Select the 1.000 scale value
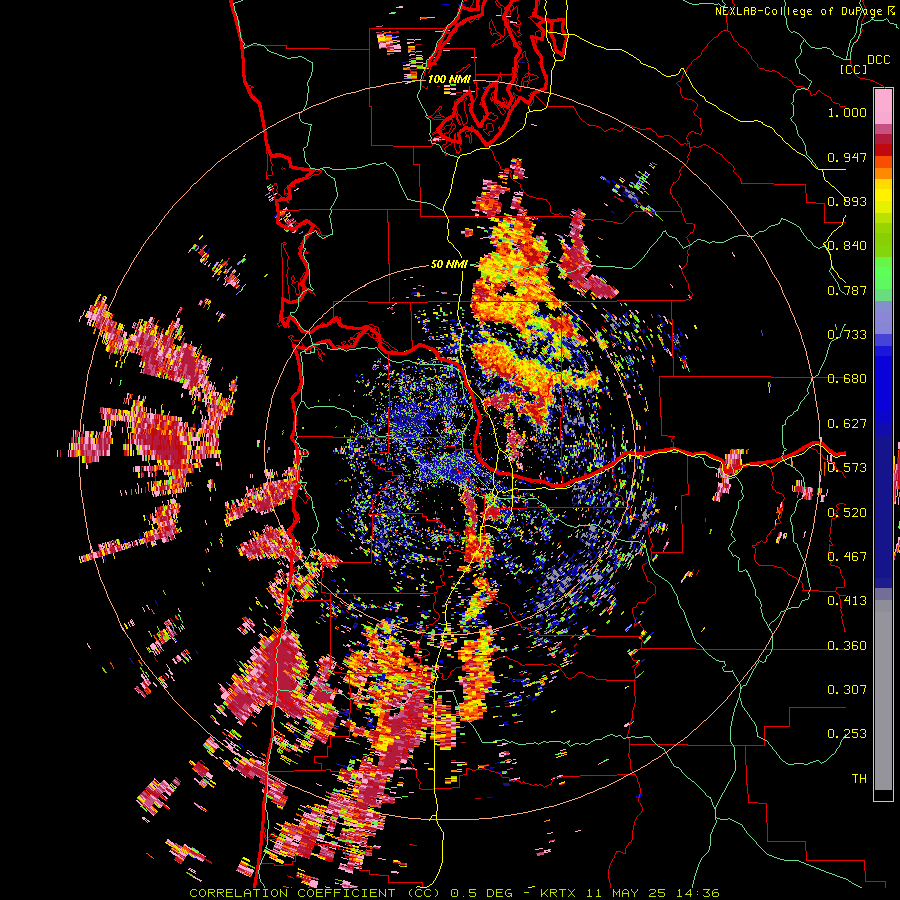900x900 pixels. pos(847,112)
